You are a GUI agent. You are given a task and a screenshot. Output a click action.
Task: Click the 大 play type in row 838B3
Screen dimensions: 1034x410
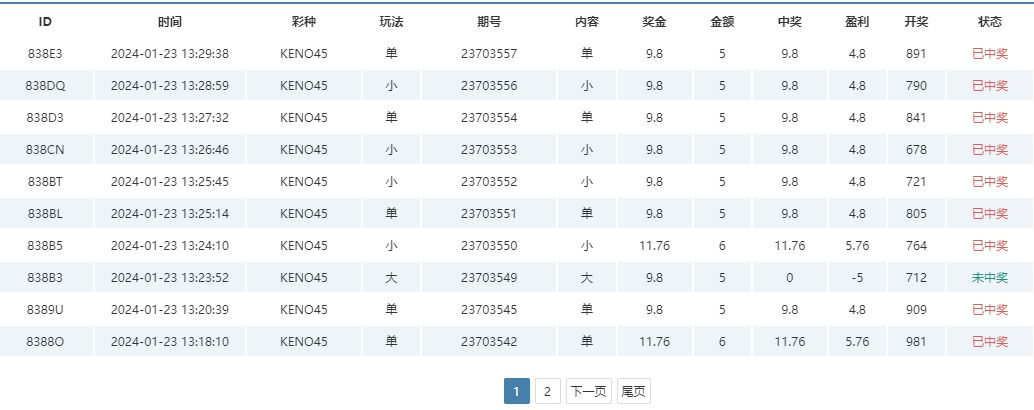tap(391, 278)
